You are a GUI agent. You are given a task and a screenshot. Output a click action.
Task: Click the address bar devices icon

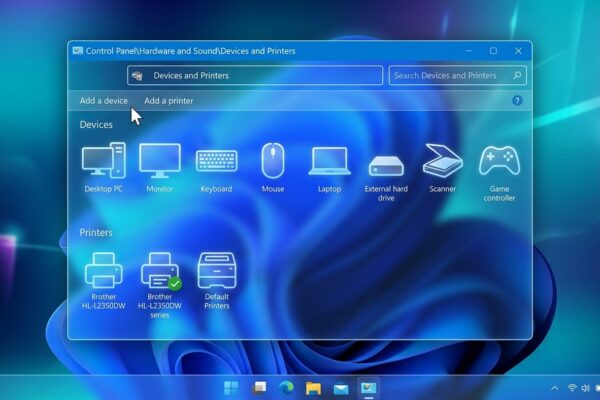(x=137, y=76)
